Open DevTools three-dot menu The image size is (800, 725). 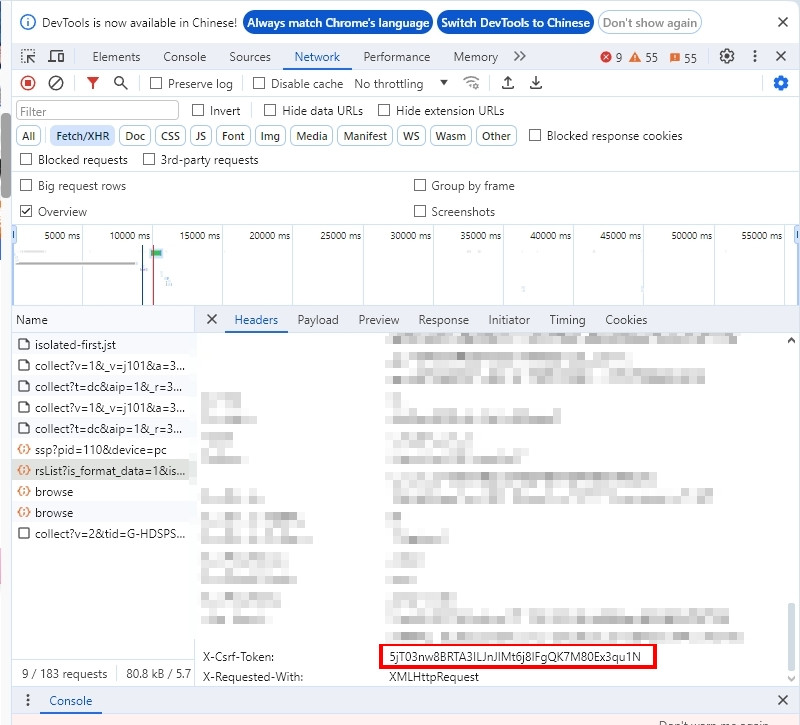pyautogui.click(x=755, y=56)
